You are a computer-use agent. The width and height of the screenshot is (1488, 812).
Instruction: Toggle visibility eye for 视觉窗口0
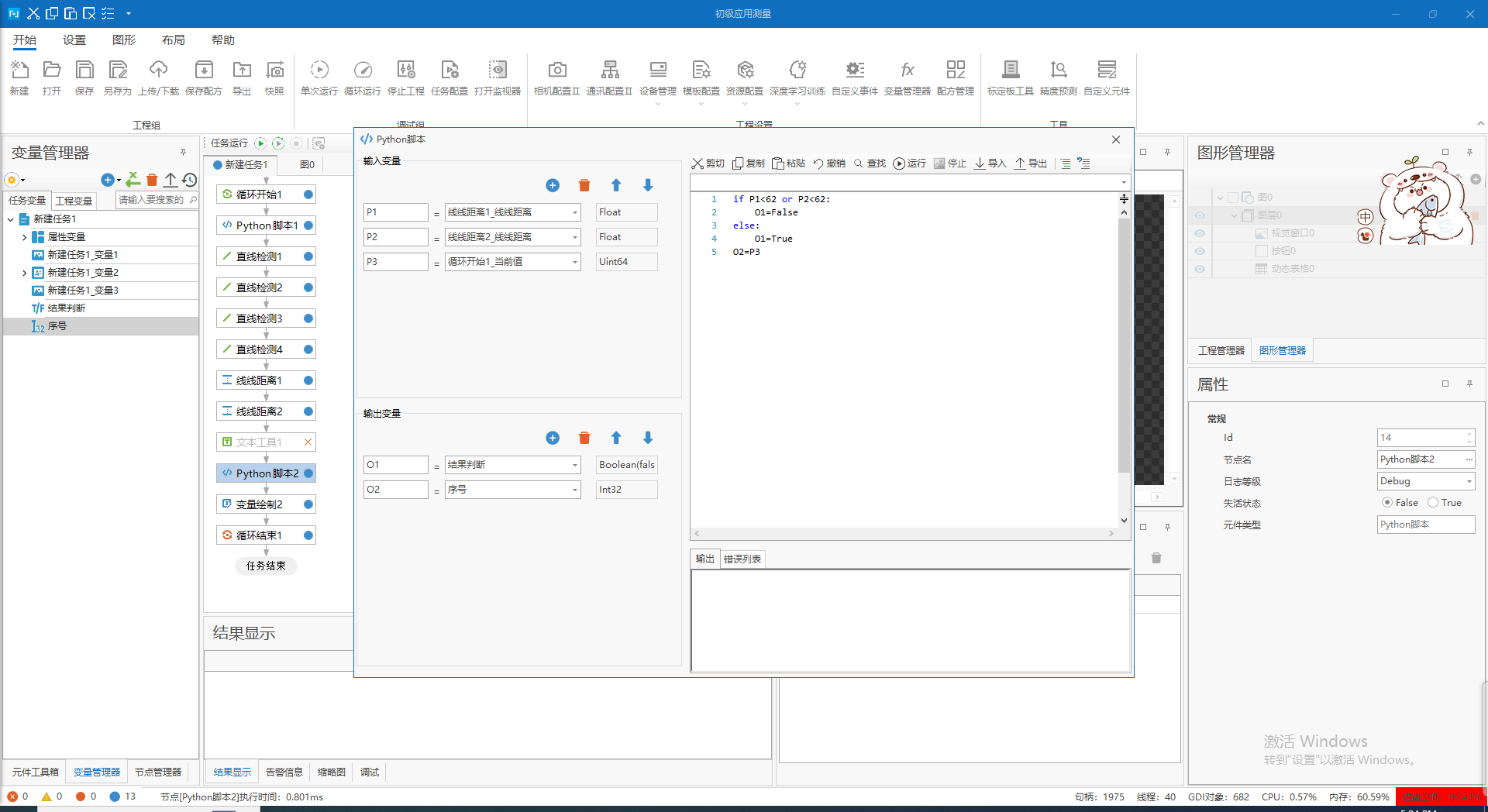(1200, 233)
